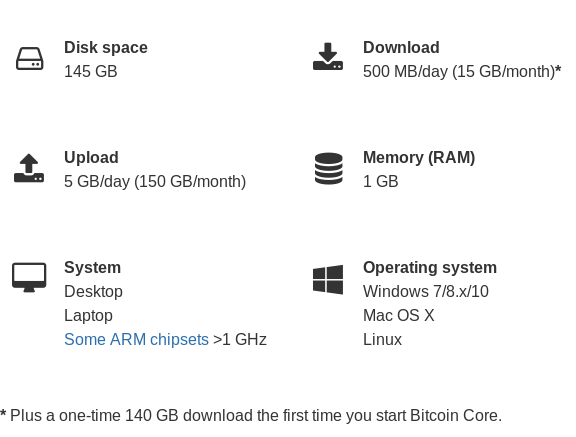Click the Disk space heading
Image resolution: width=576 pixels, height=437 pixels.
tap(106, 48)
